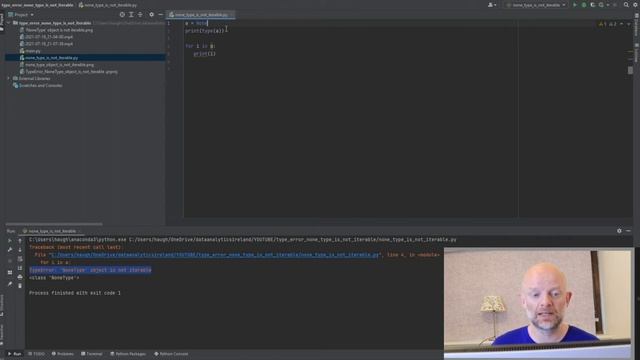Select the first 2021-07-19 mp4 file
640x360 pixels.
pos(46,37)
